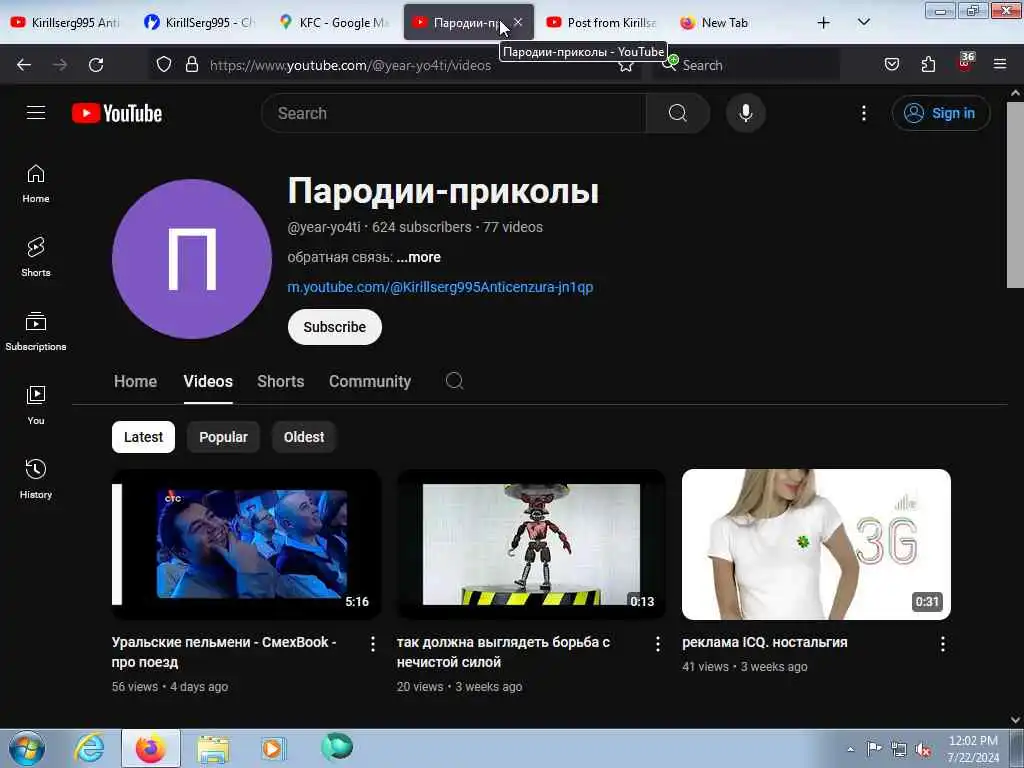Play the robot 0:13 video thumbnail

[531, 544]
